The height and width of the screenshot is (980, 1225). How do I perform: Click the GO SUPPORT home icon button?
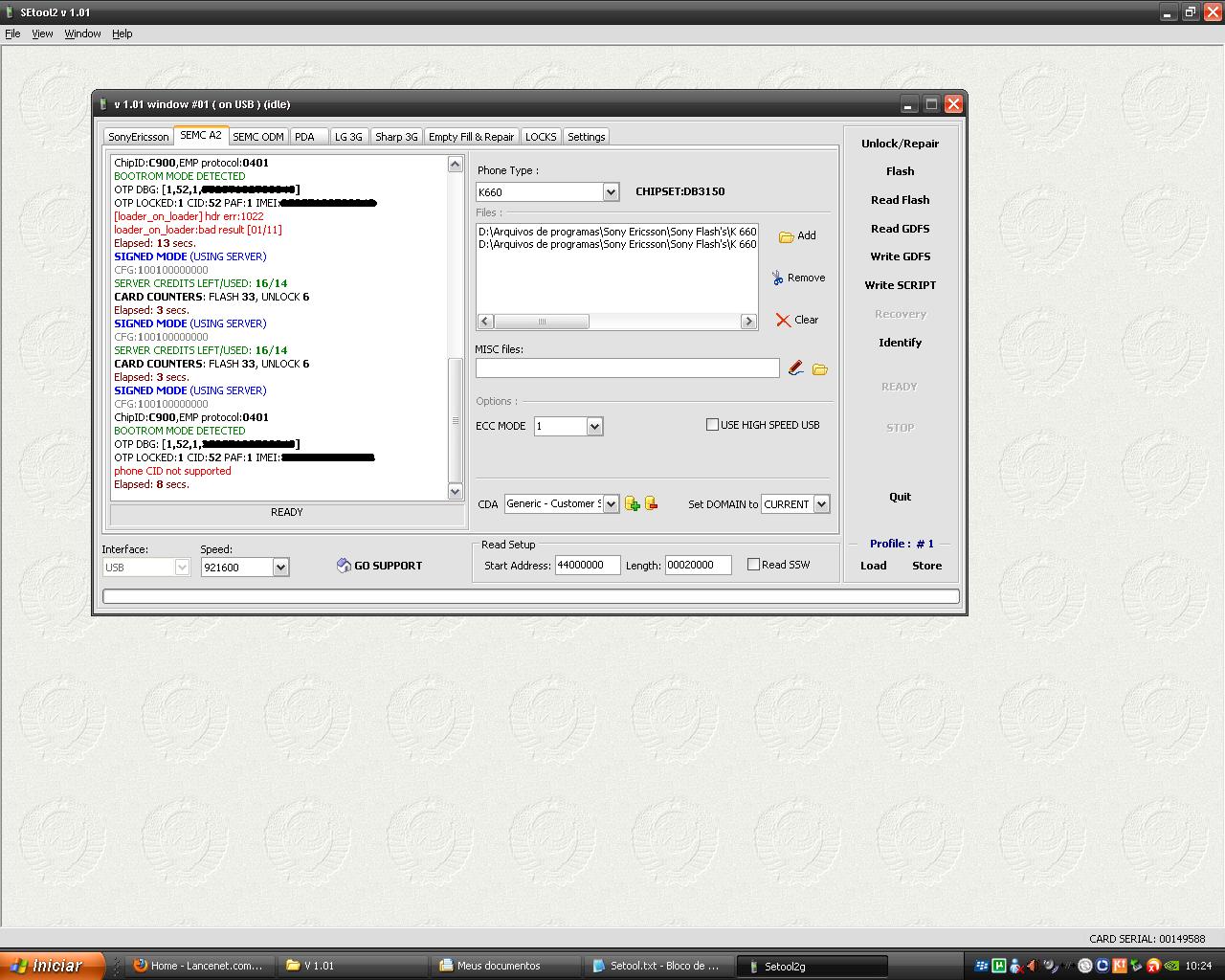[379, 566]
